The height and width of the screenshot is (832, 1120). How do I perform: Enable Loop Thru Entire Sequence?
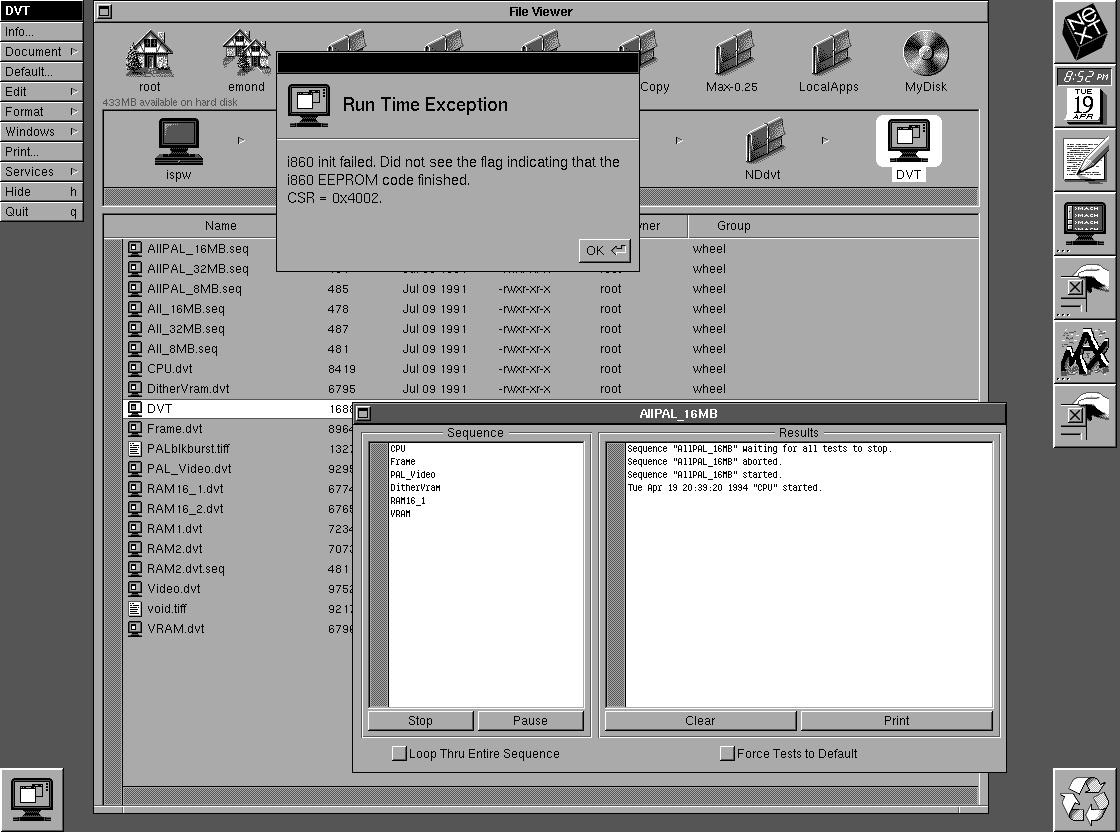point(399,753)
